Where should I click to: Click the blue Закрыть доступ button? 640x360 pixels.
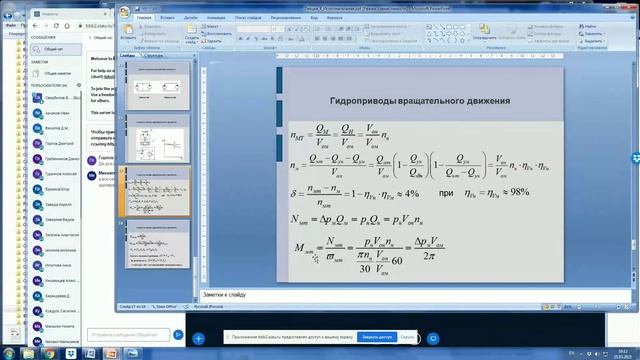coord(377,337)
